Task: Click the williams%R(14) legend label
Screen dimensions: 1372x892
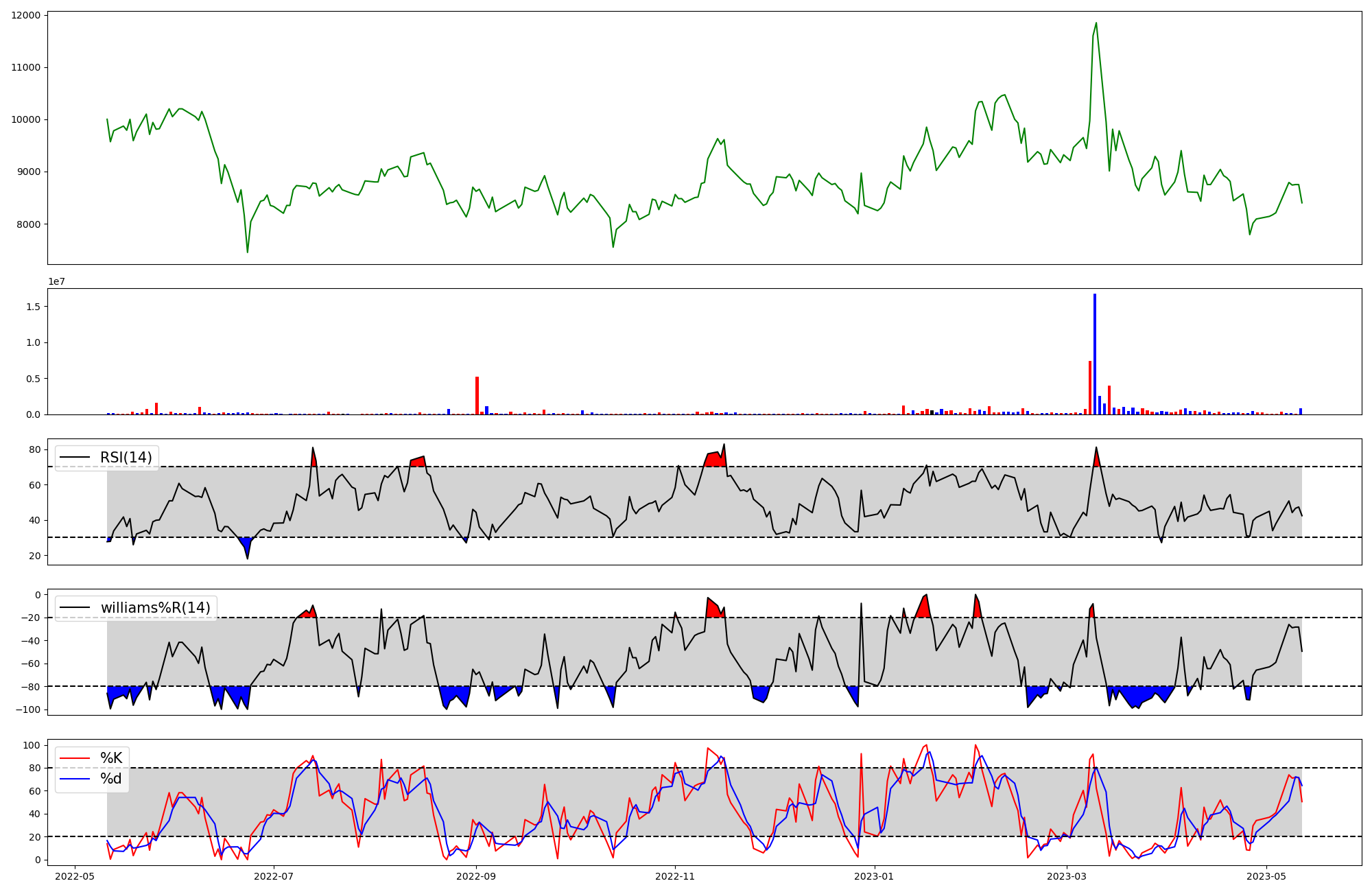Action: [156, 608]
